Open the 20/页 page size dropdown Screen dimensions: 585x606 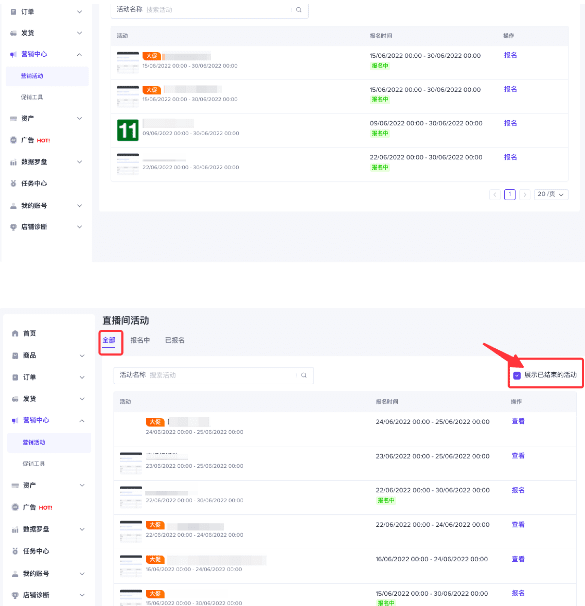(551, 194)
